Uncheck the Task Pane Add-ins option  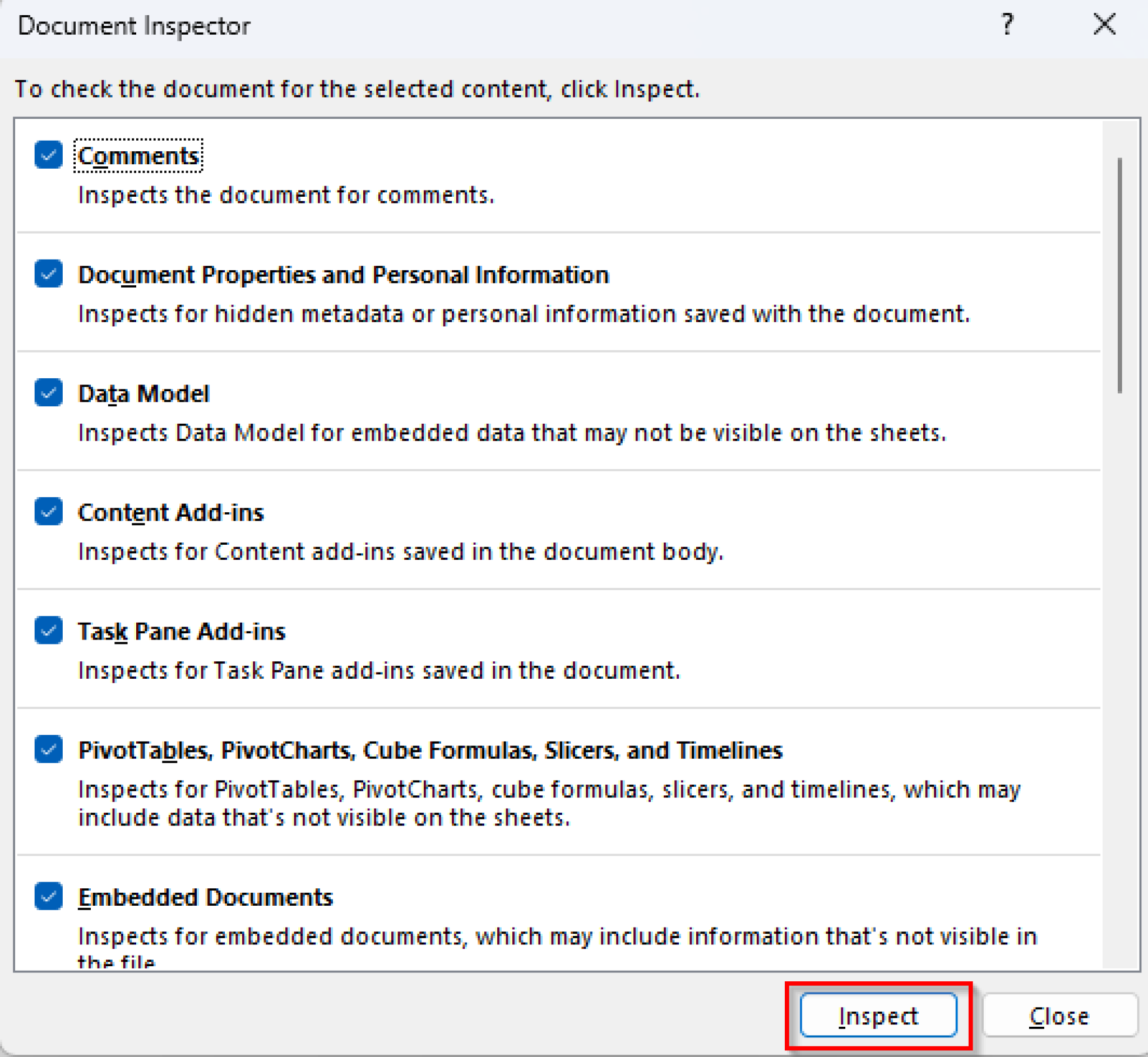(48, 631)
